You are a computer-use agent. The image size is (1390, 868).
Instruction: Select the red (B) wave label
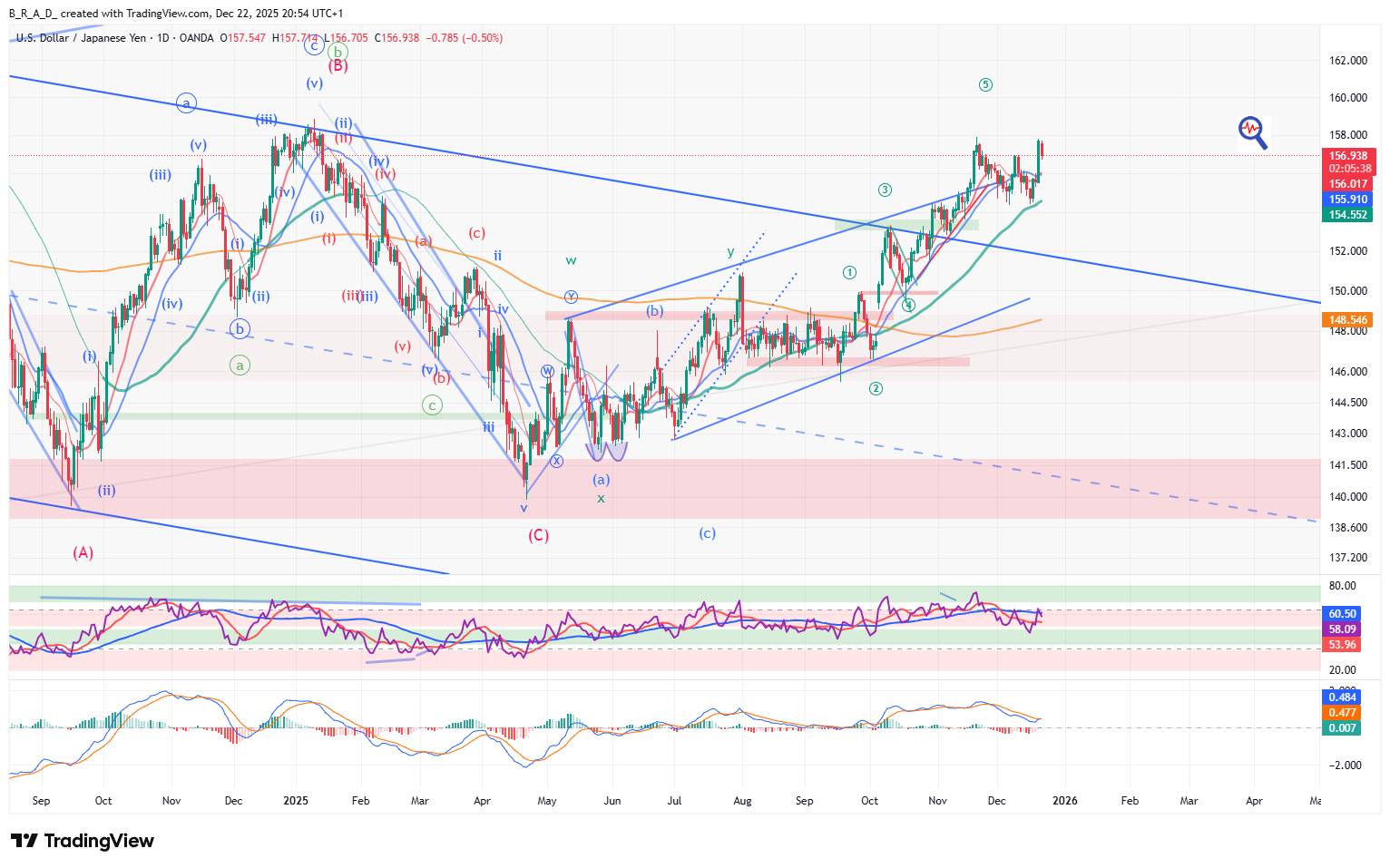(338, 65)
